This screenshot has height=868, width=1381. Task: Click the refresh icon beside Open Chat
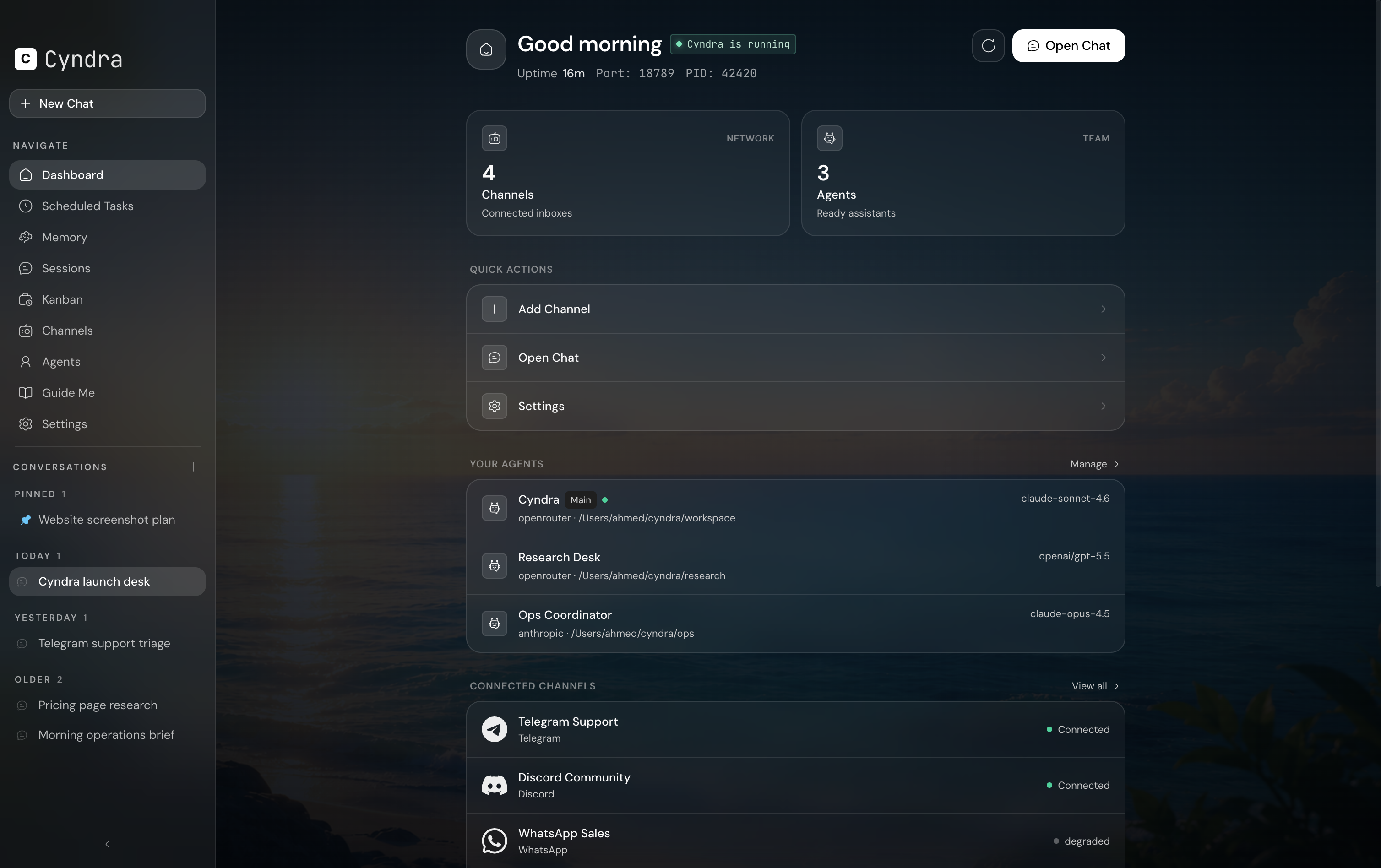tap(988, 46)
